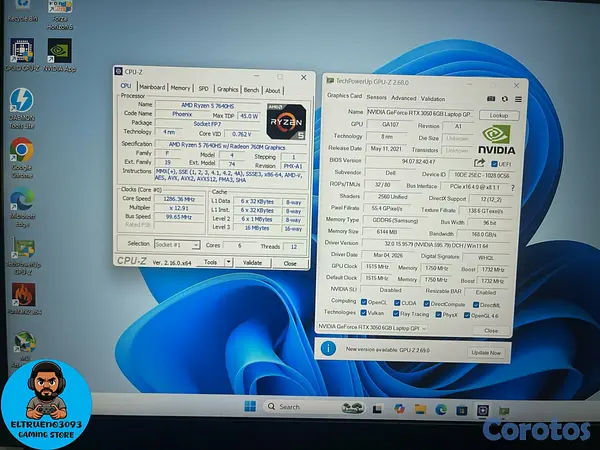Viewport: 600px width, 450px height.
Task: Switch to the Validation tab in GPU-Z
Action: tap(433, 99)
